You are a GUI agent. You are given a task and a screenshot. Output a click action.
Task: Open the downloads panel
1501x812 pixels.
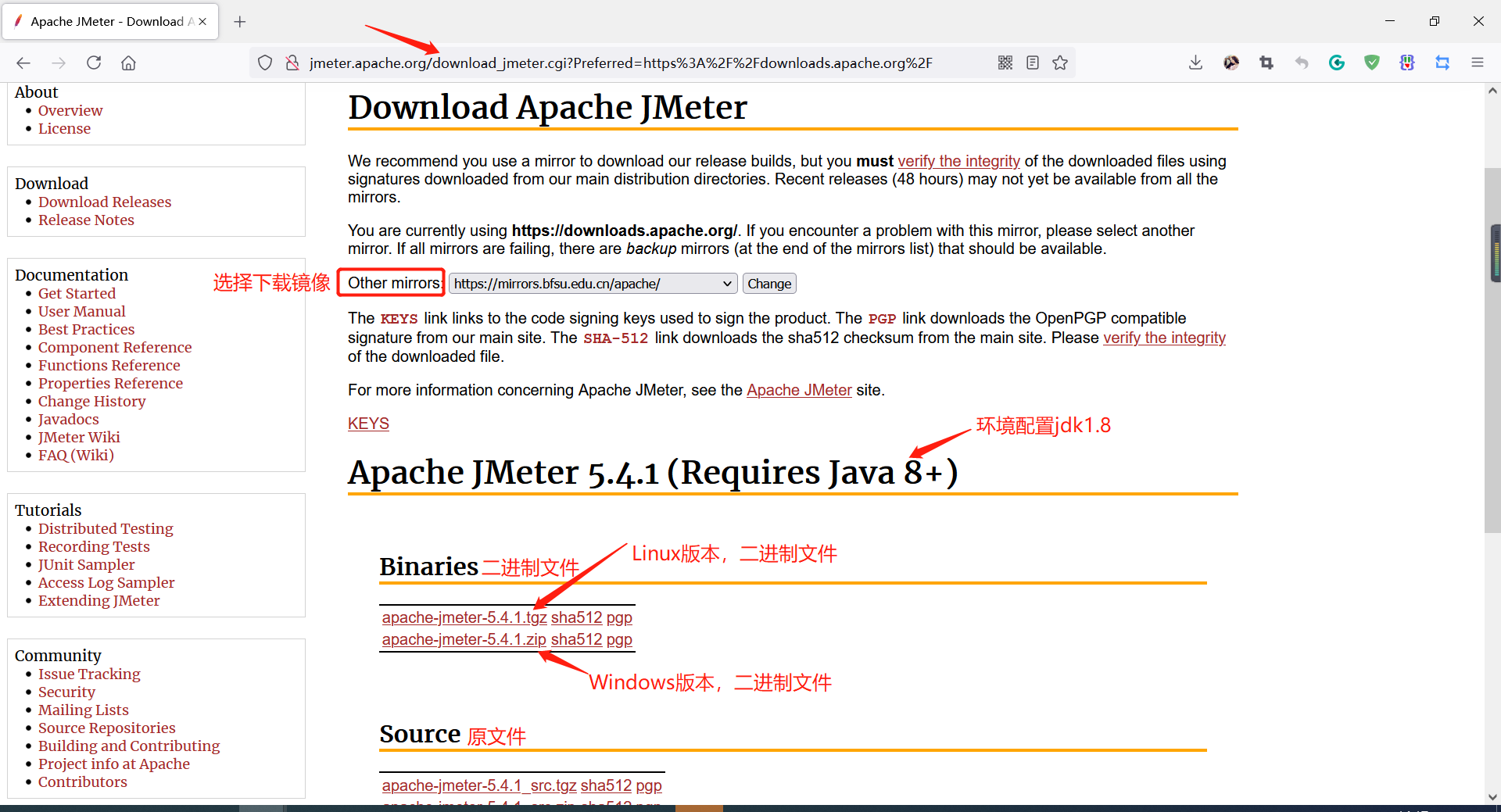pyautogui.click(x=1195, y=63)
